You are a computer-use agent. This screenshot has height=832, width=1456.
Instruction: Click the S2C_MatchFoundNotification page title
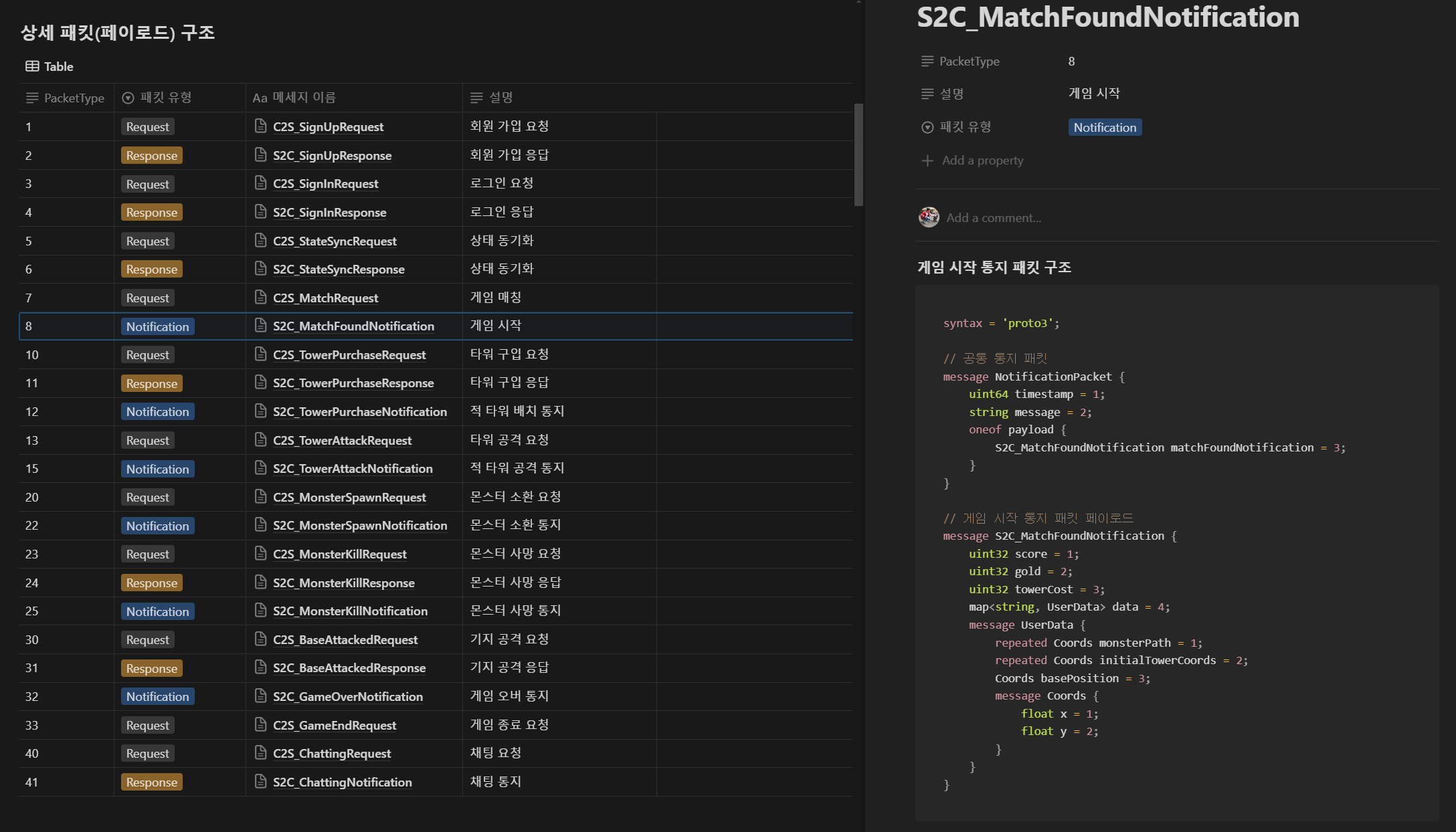pos(1108,17)
